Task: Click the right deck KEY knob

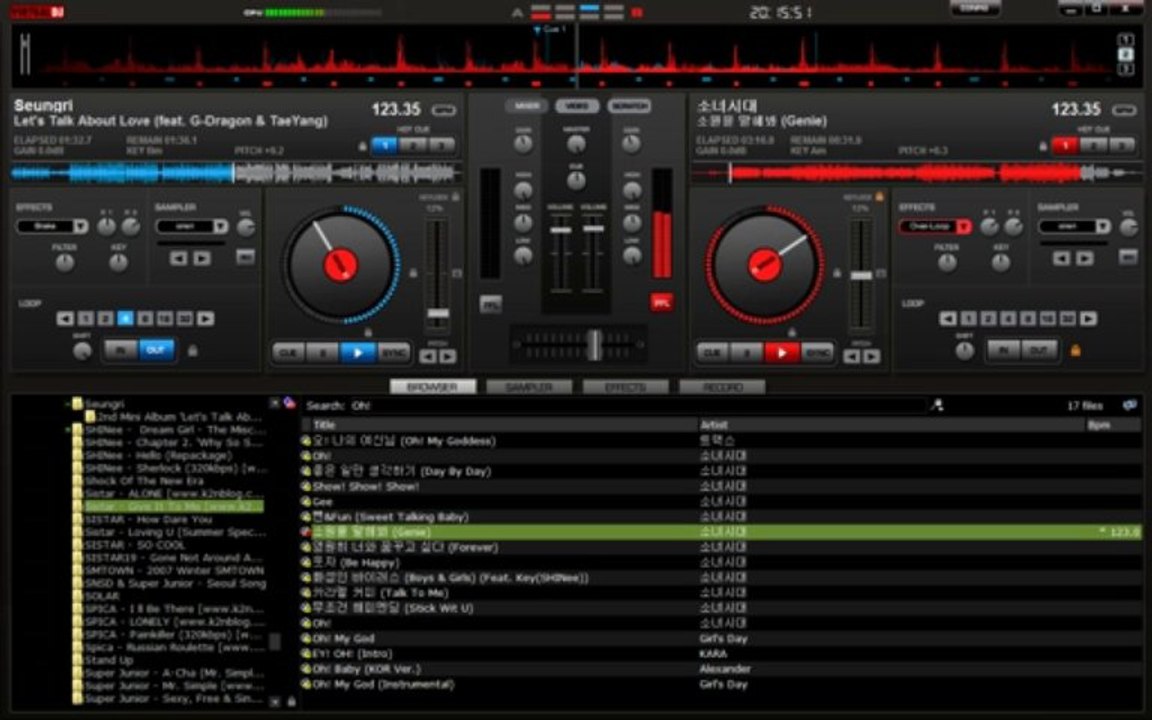Action: click(x=1001, y=263)
